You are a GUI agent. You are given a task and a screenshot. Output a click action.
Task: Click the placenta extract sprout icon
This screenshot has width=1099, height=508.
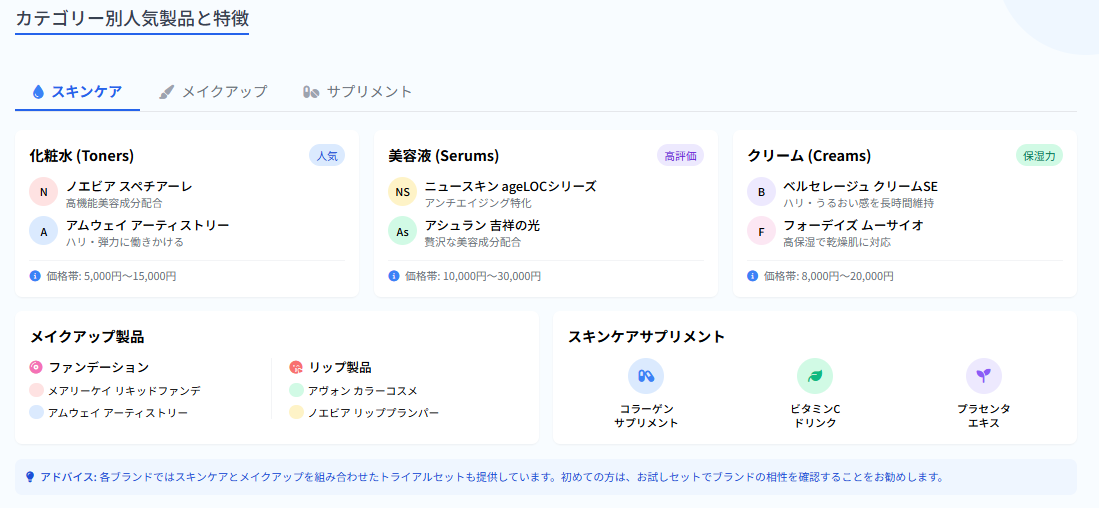click(983, 376)
